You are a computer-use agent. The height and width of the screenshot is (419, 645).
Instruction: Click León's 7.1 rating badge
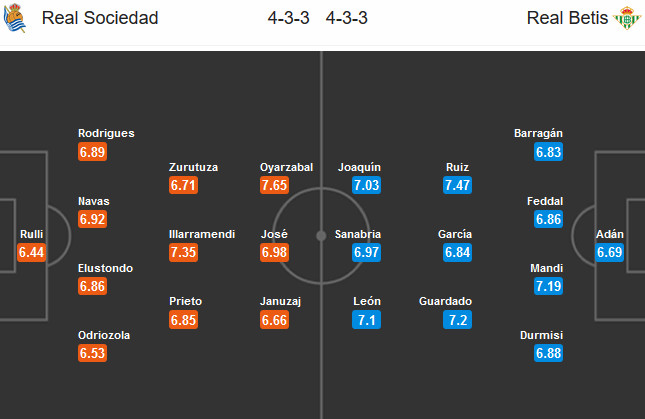click(367, 319)
